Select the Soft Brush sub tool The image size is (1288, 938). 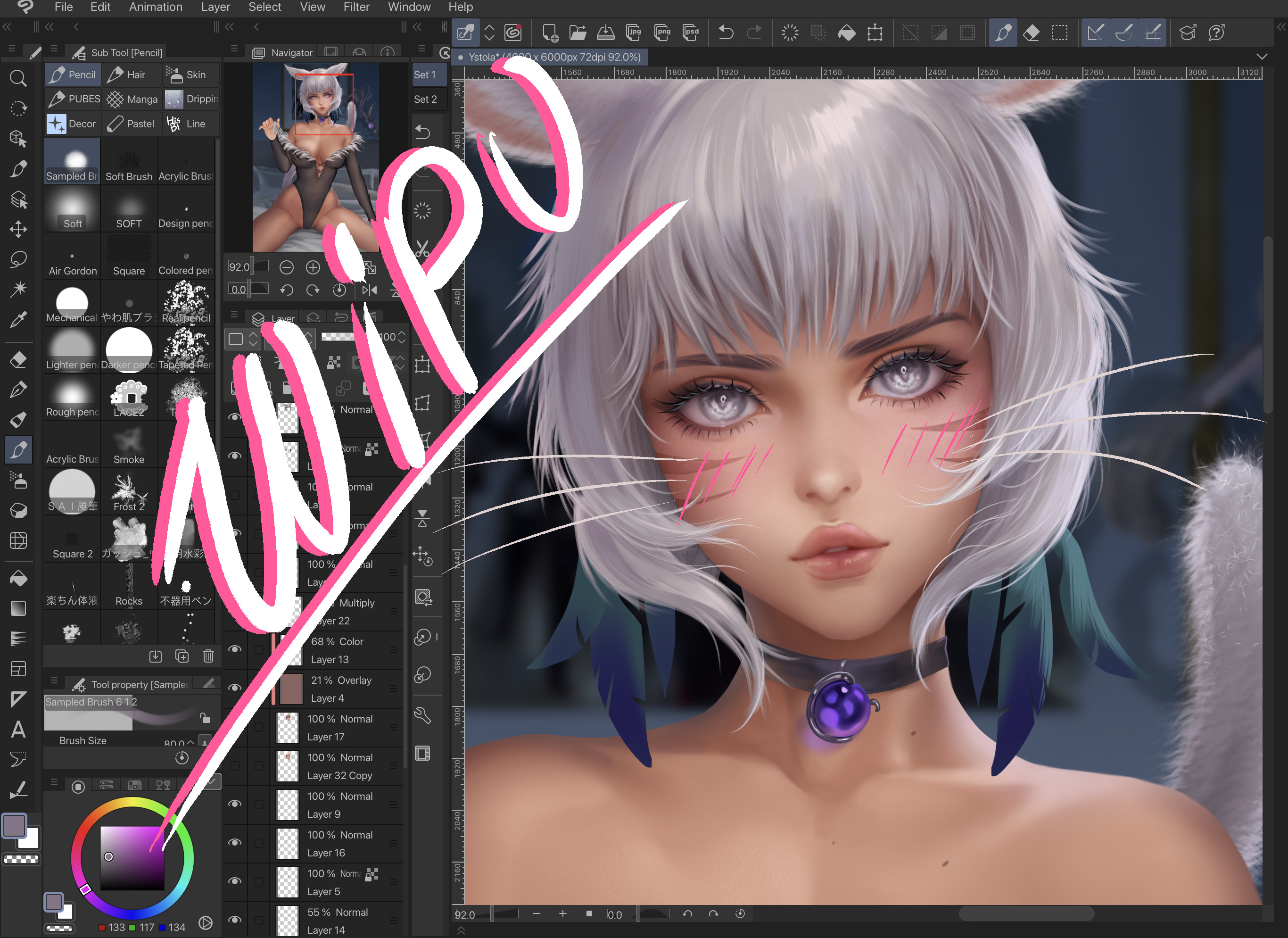[x=129, y=161]
